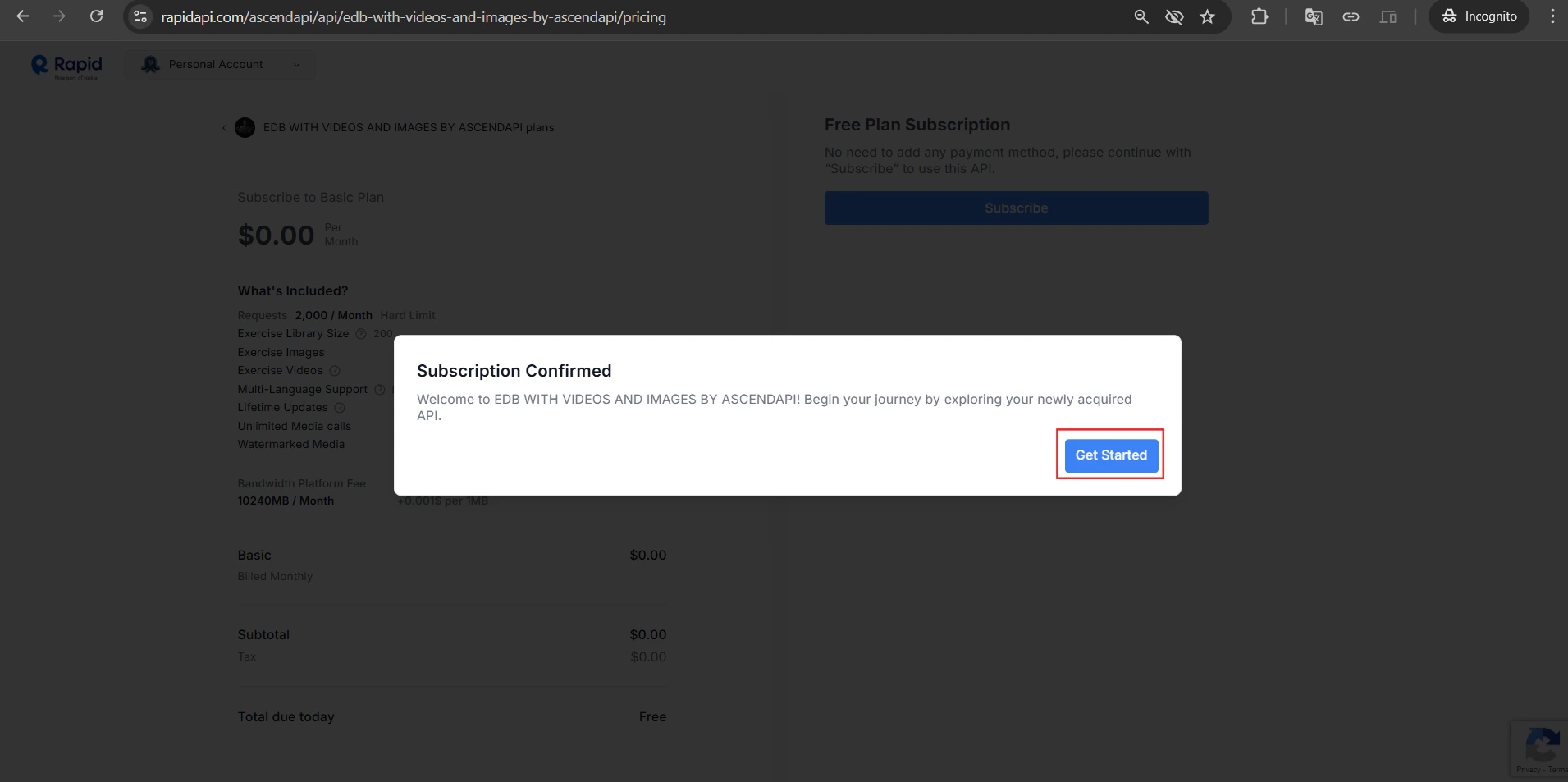Click the Google Translate icon
The width and height of the screenshot is (1568, 782).
(1313, 16)
